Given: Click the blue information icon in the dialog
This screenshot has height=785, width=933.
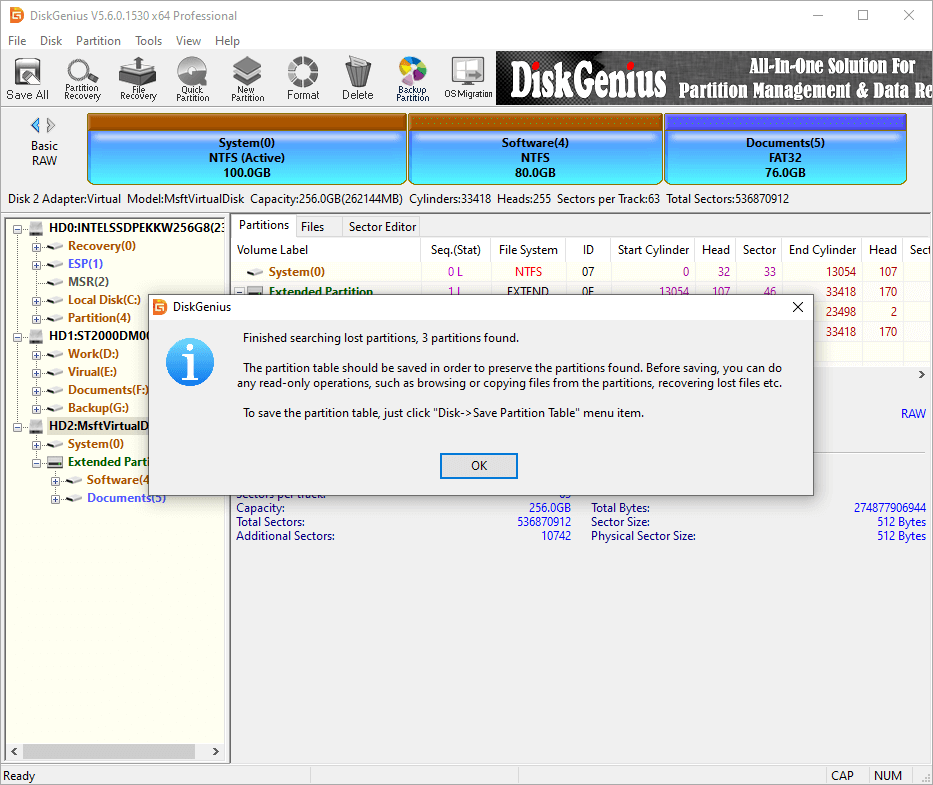Looking at the screenshot, I should 190,362.
